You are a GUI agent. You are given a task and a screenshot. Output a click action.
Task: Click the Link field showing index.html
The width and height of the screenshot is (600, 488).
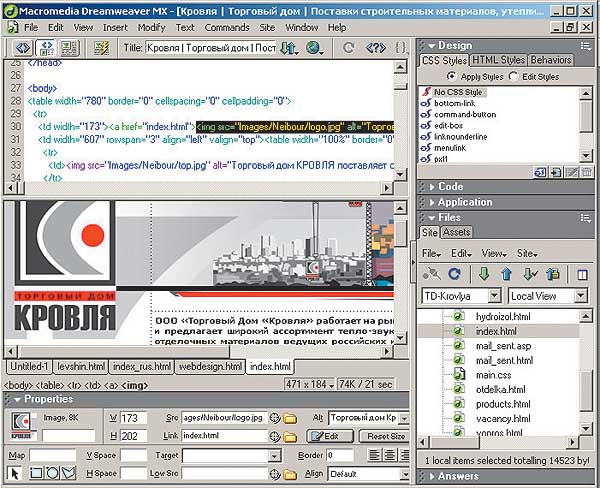(x=224, y=436)
